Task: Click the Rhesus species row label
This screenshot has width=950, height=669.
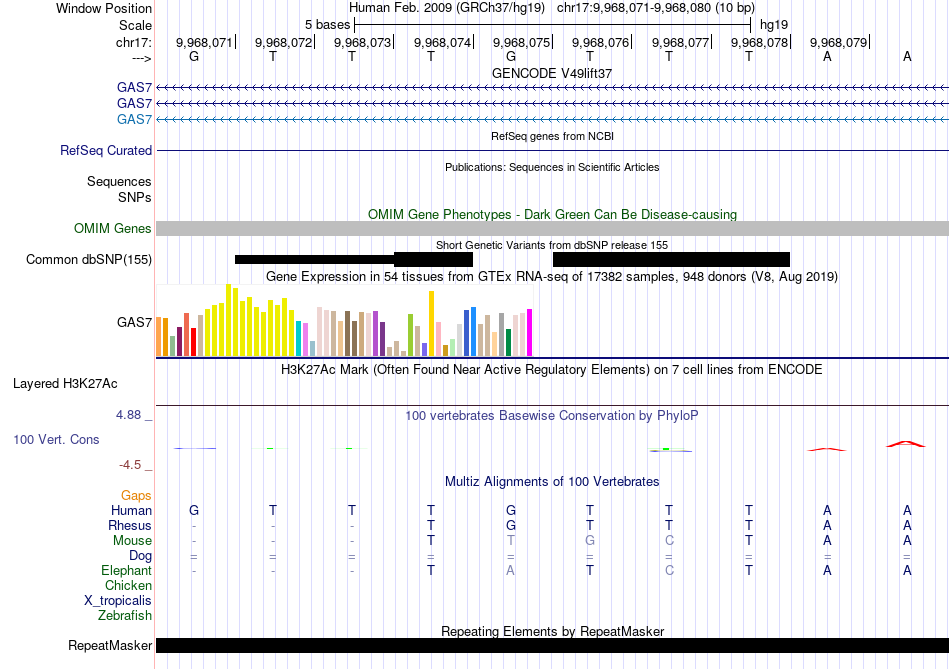Action: point(130,525)
